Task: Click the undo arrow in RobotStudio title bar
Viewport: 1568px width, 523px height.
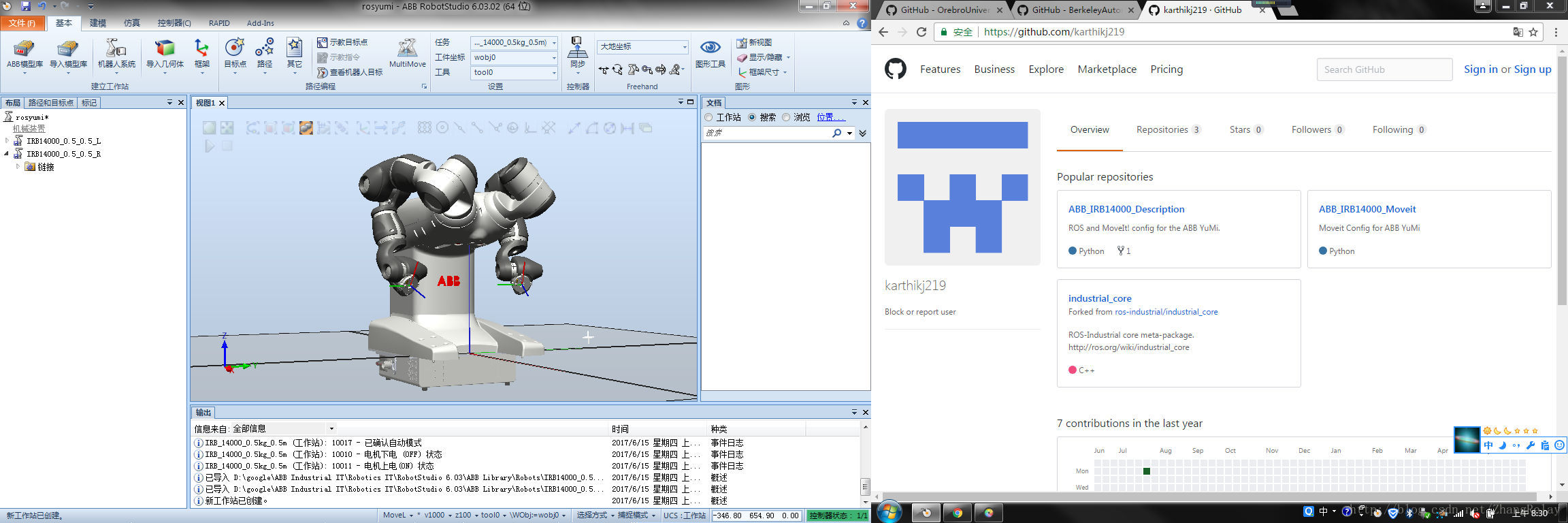Action: [42, 6]
